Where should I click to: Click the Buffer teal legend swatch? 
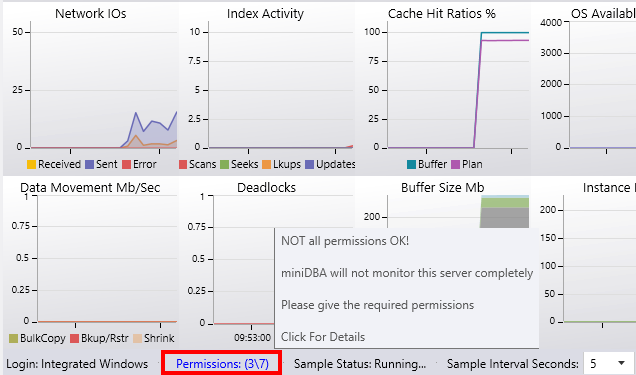click(411, 165)
